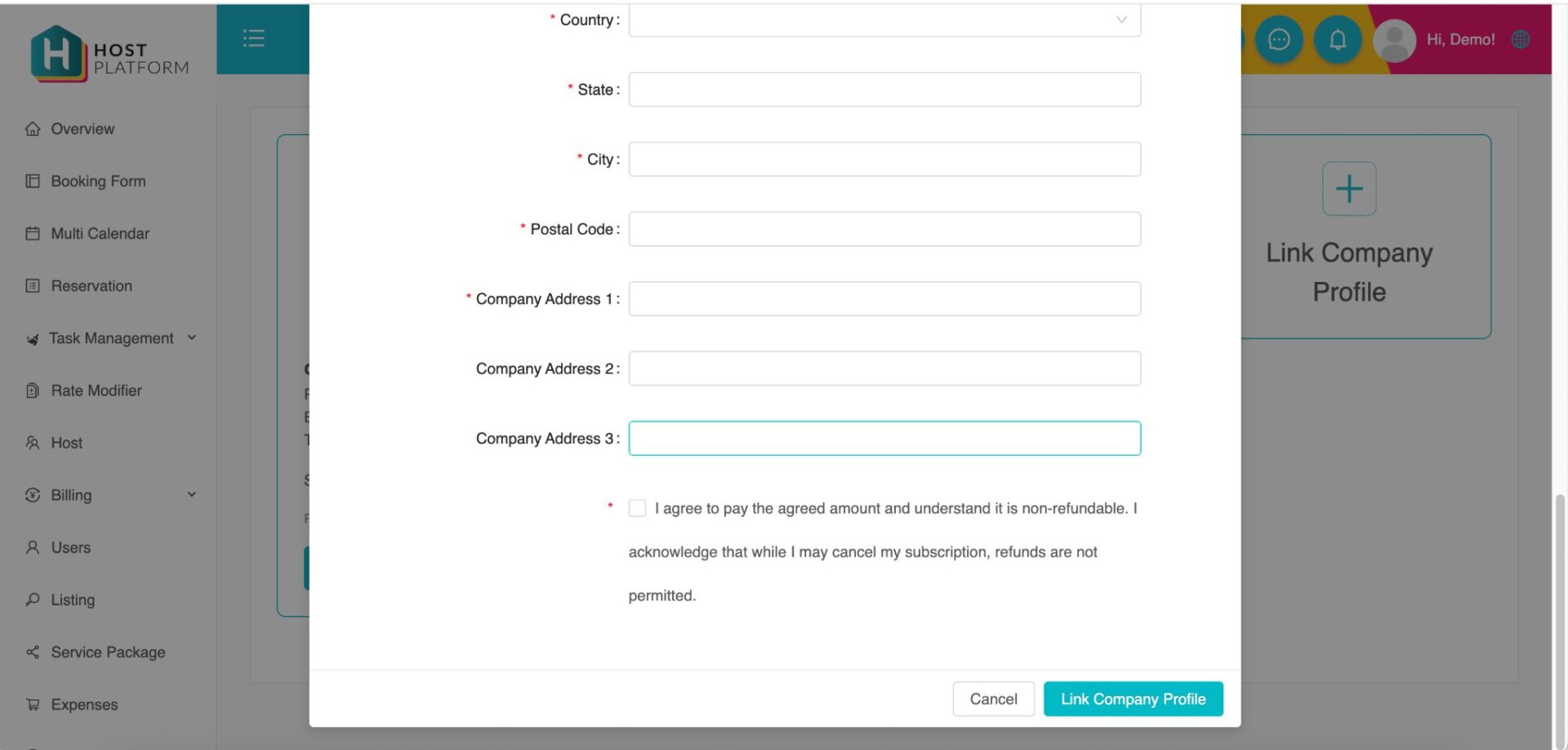Click the Cancel button
1568x750 pixels.
click(x=993, y=699)
